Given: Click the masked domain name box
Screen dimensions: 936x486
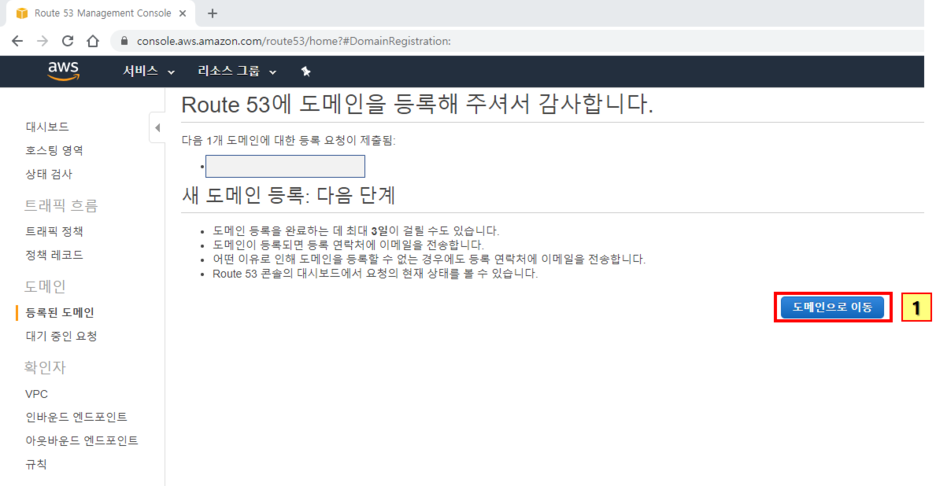Looking at the screenshot, I should point(285,167).
